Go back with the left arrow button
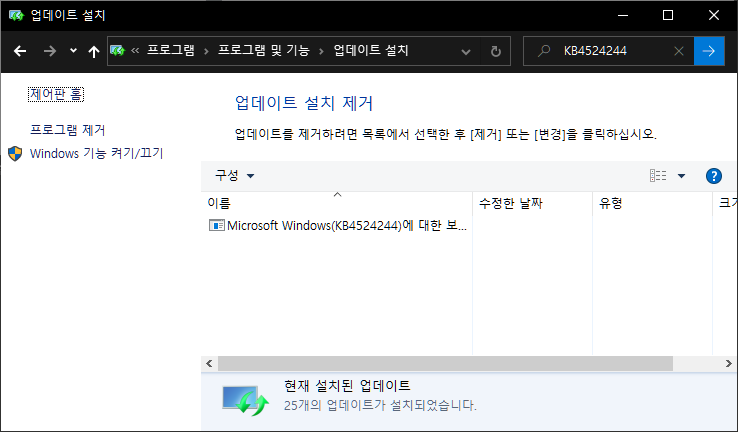The image size is (738, 432). click(20, 51)
